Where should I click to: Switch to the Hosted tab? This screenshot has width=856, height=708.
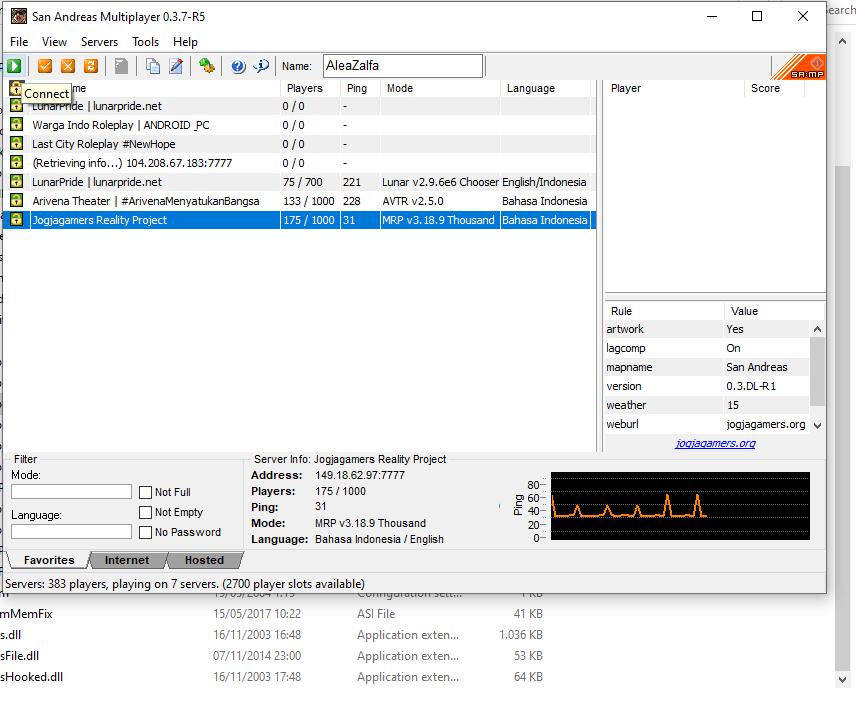coord(204,560)
